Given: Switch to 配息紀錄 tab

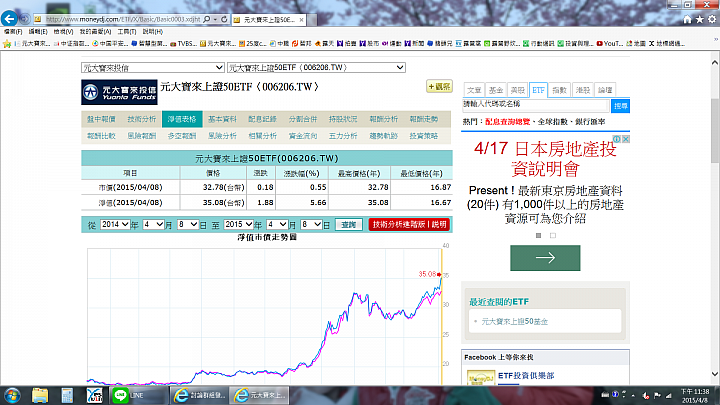Looking at the screenshot, I should point(262,119).
